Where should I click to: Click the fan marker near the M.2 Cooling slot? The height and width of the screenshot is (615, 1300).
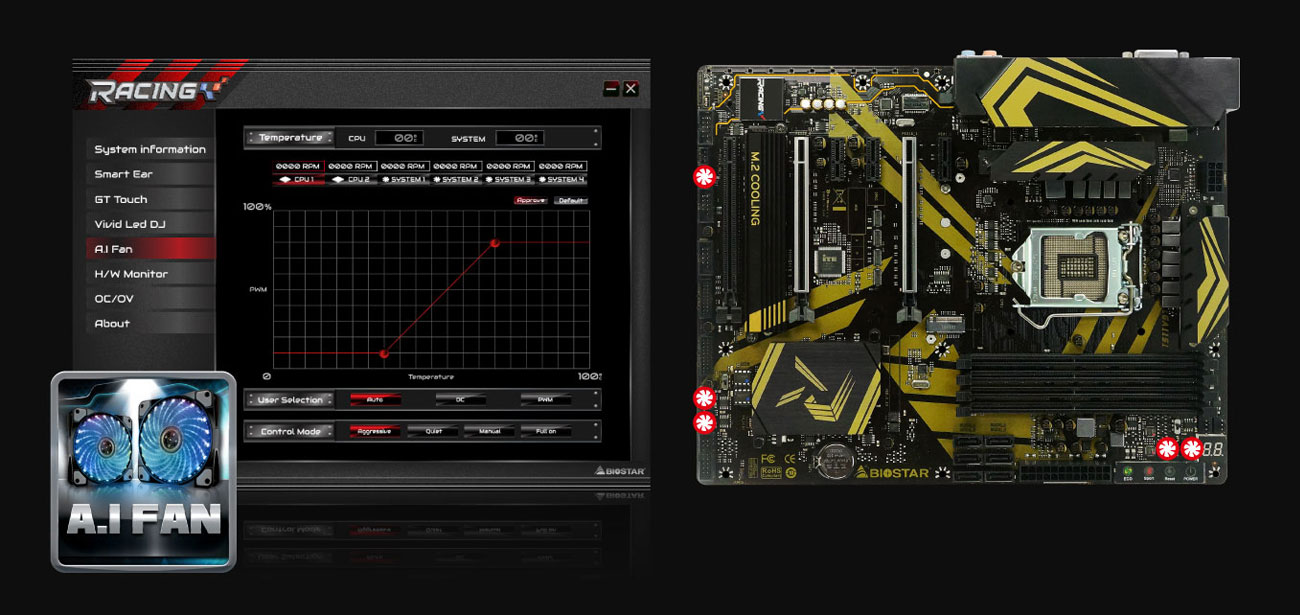pos(703,176)
